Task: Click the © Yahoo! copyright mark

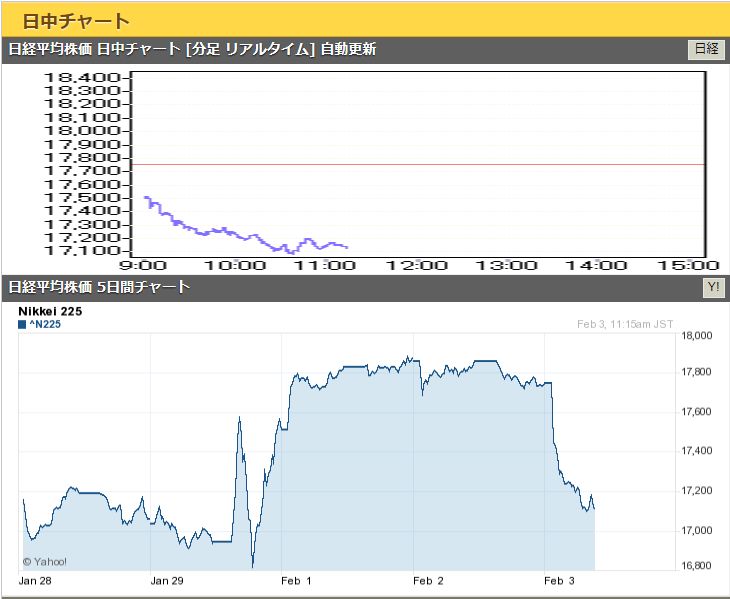Action: pos(48,561)
